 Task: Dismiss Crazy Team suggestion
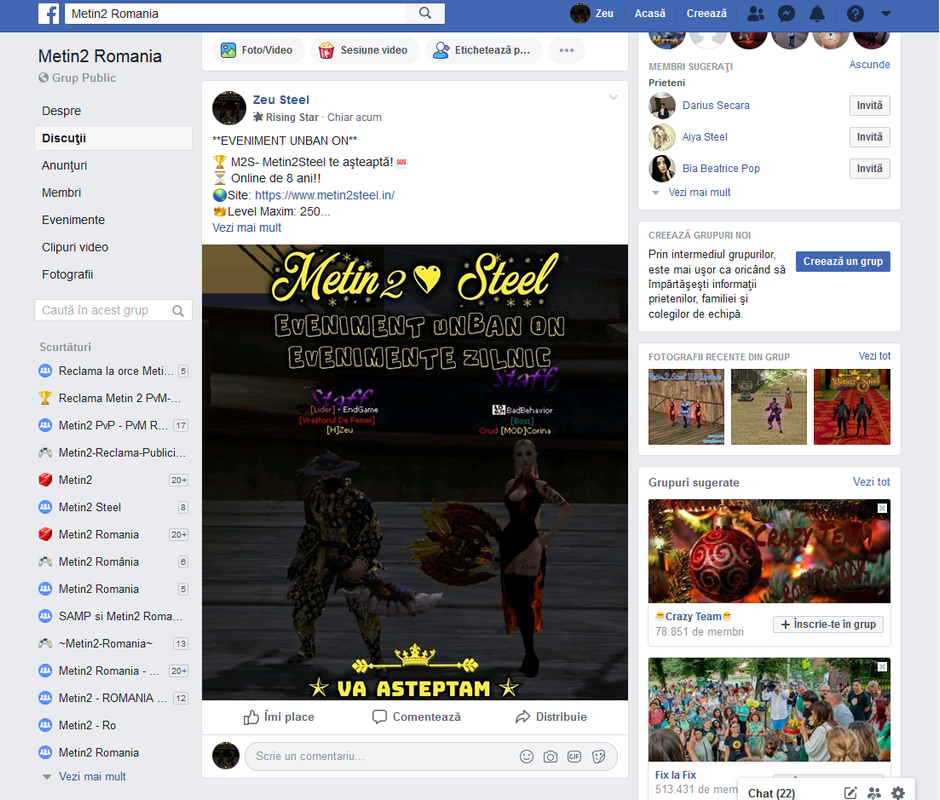882,508
